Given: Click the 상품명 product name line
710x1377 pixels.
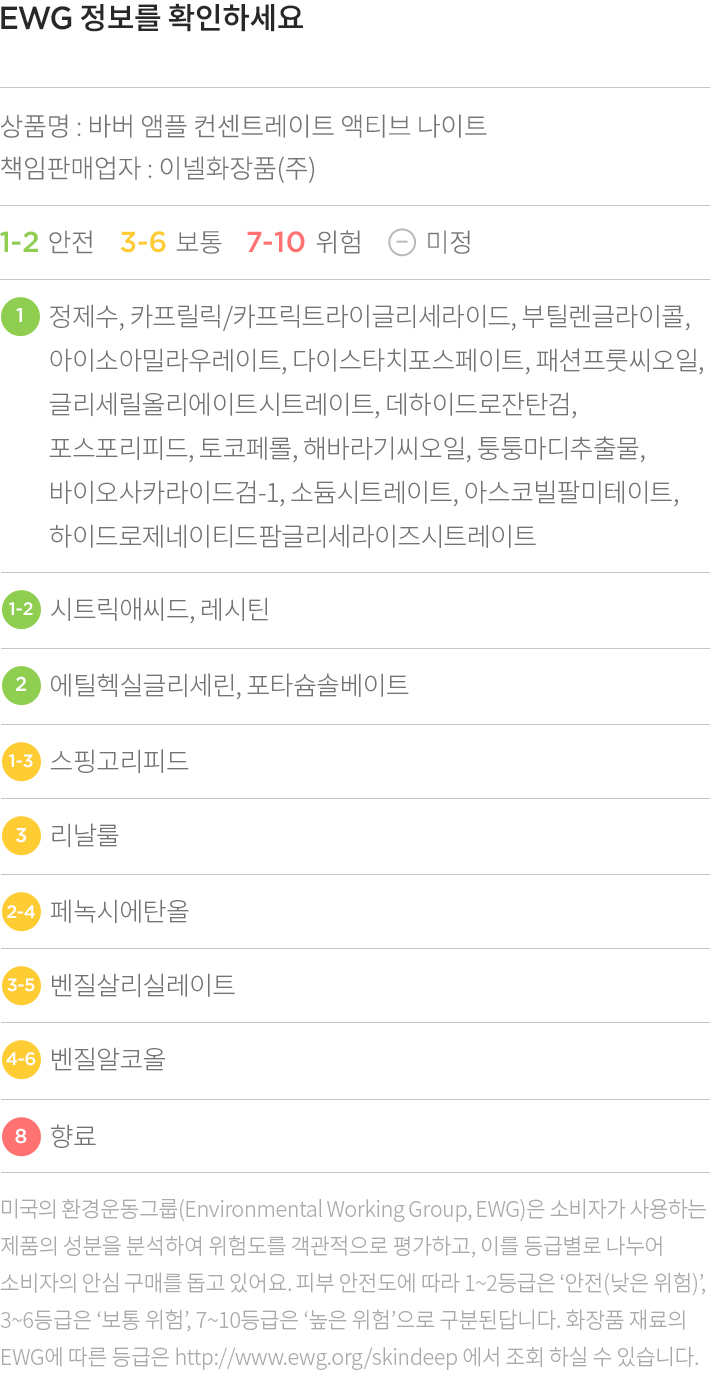Looking at the screenshot, I should tap(243, 126).
